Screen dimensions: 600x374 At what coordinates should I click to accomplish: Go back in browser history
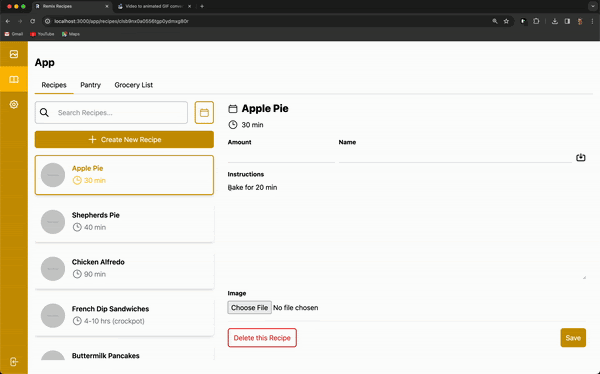tap(8, 21)
